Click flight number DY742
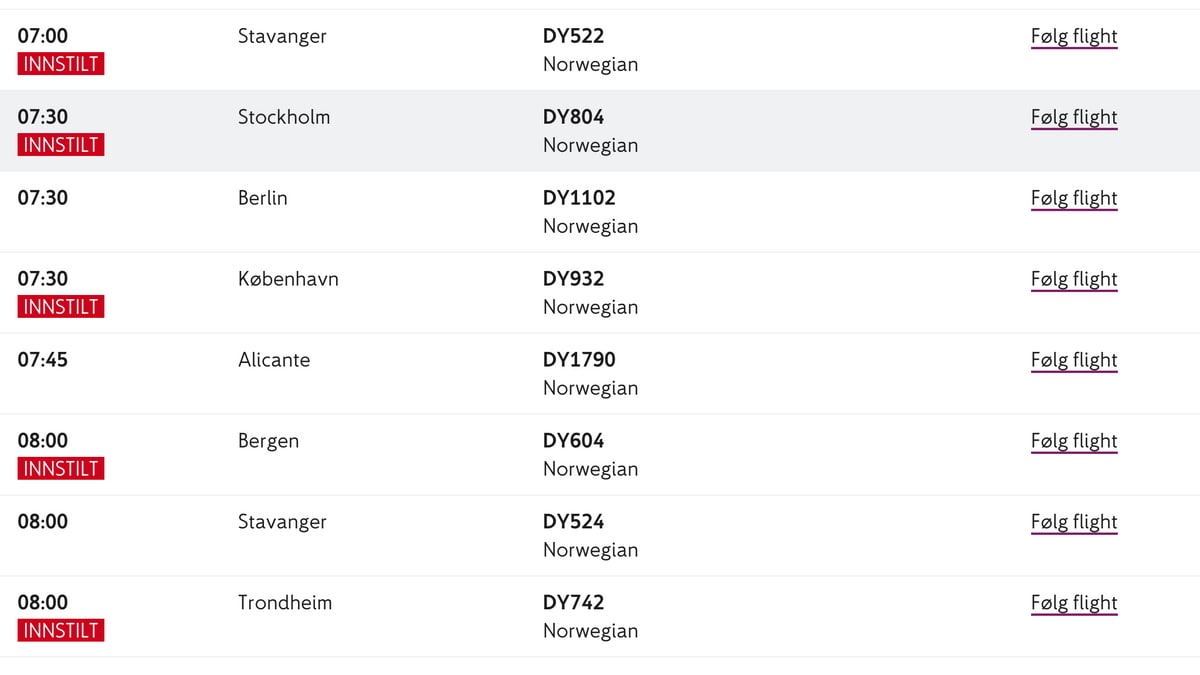1200x675 pixels. point(574,603)
